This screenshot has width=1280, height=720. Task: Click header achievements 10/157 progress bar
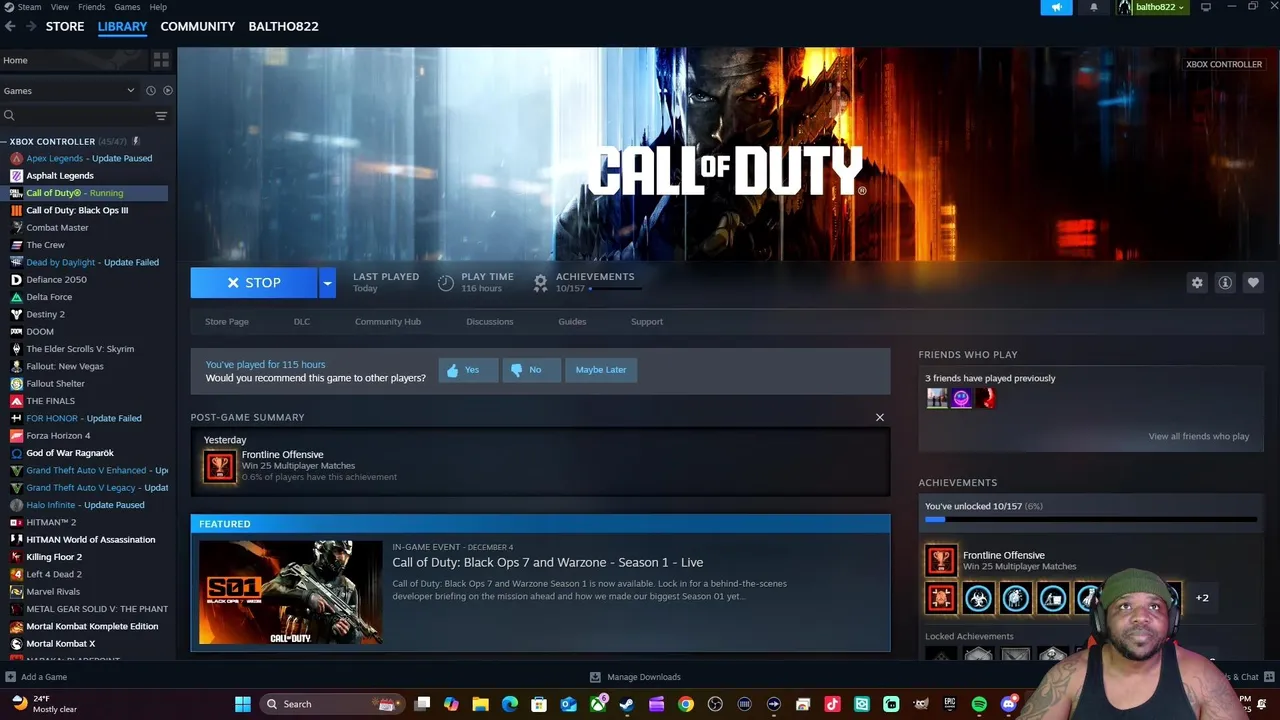click(615, 288)
